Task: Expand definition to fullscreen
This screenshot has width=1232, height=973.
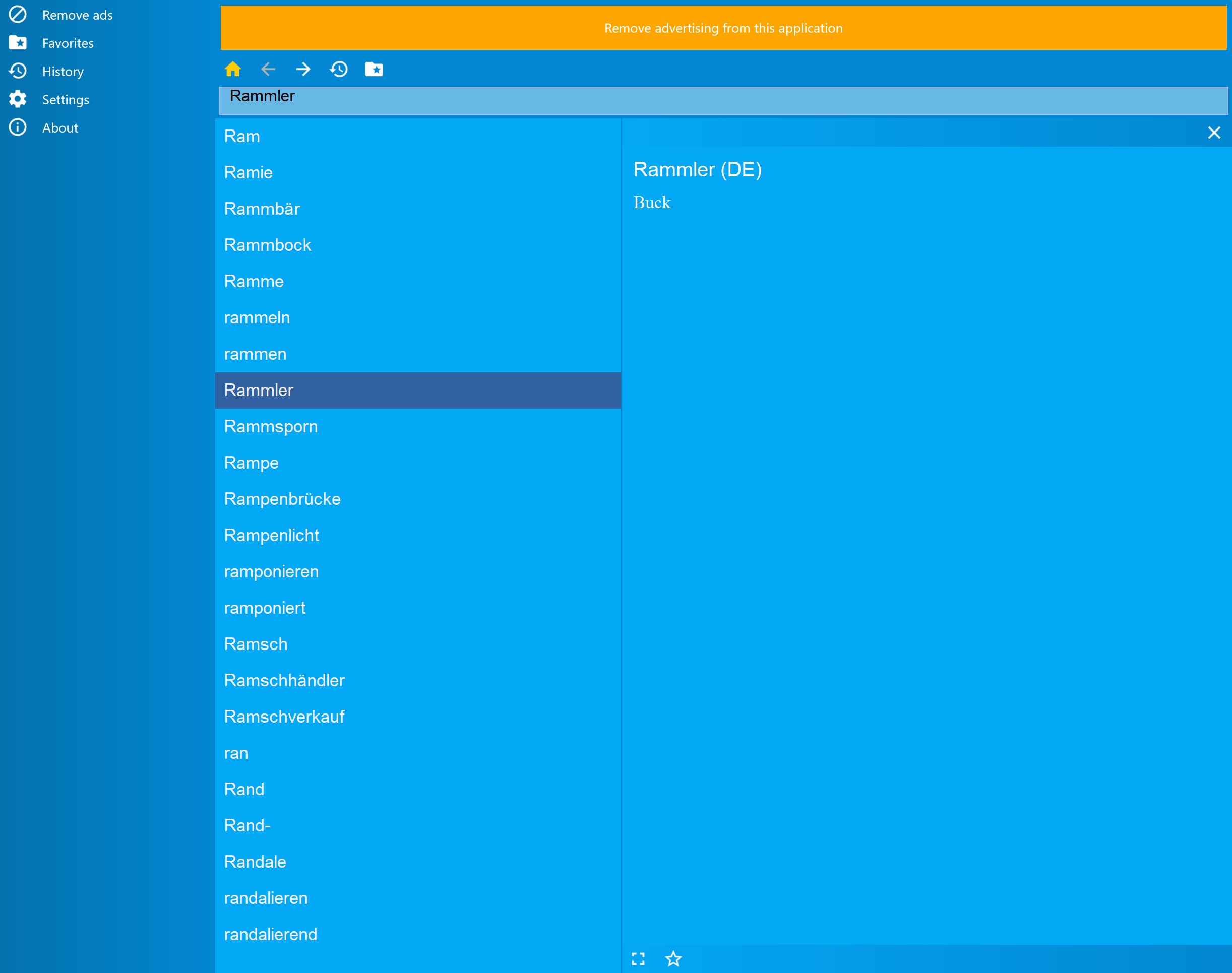Action: (x=638, y=959)
